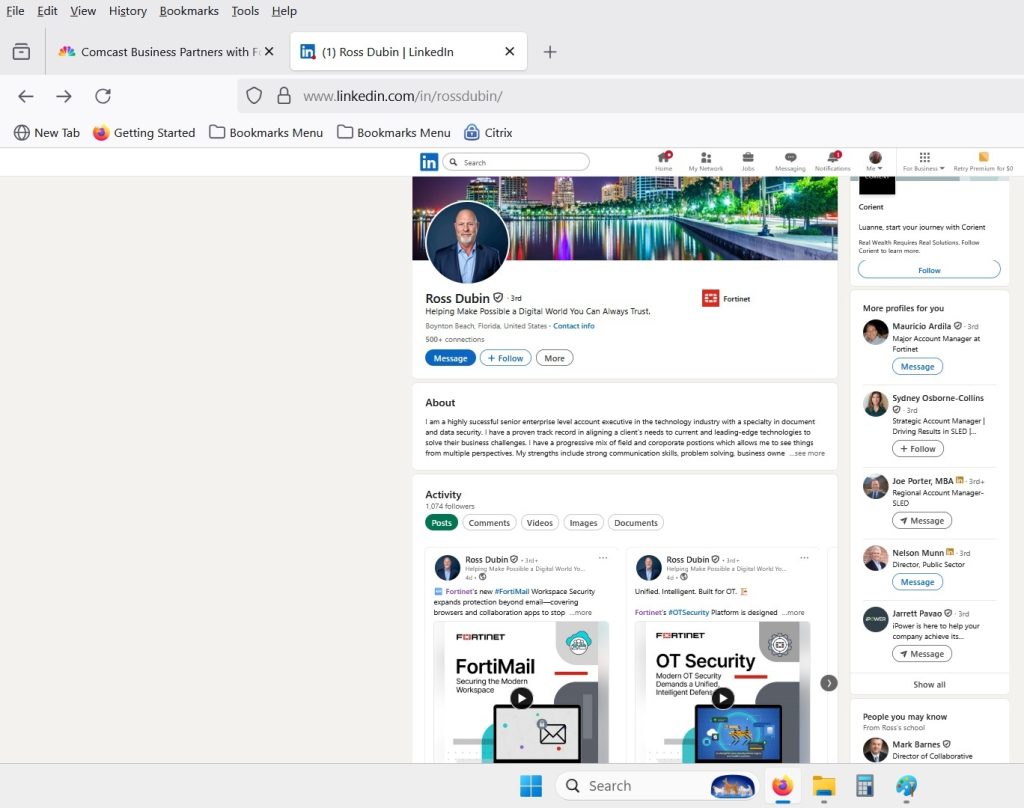
Task: Open the My Network icon
Action: click(705, 160)
